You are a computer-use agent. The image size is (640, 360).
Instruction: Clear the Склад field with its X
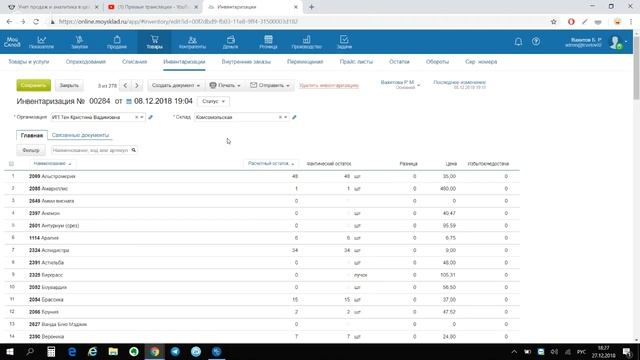(280, 117)
